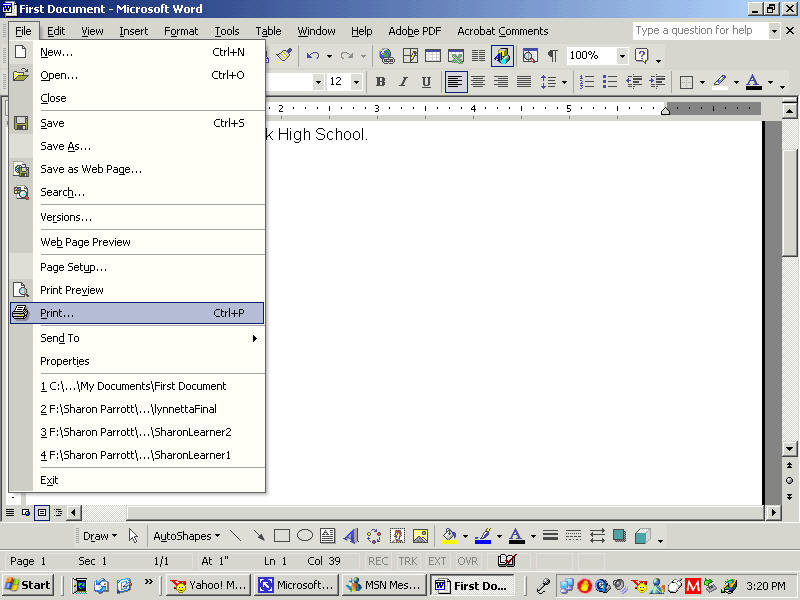Click the Microsoft Word Help icon

tap(641, 55)
